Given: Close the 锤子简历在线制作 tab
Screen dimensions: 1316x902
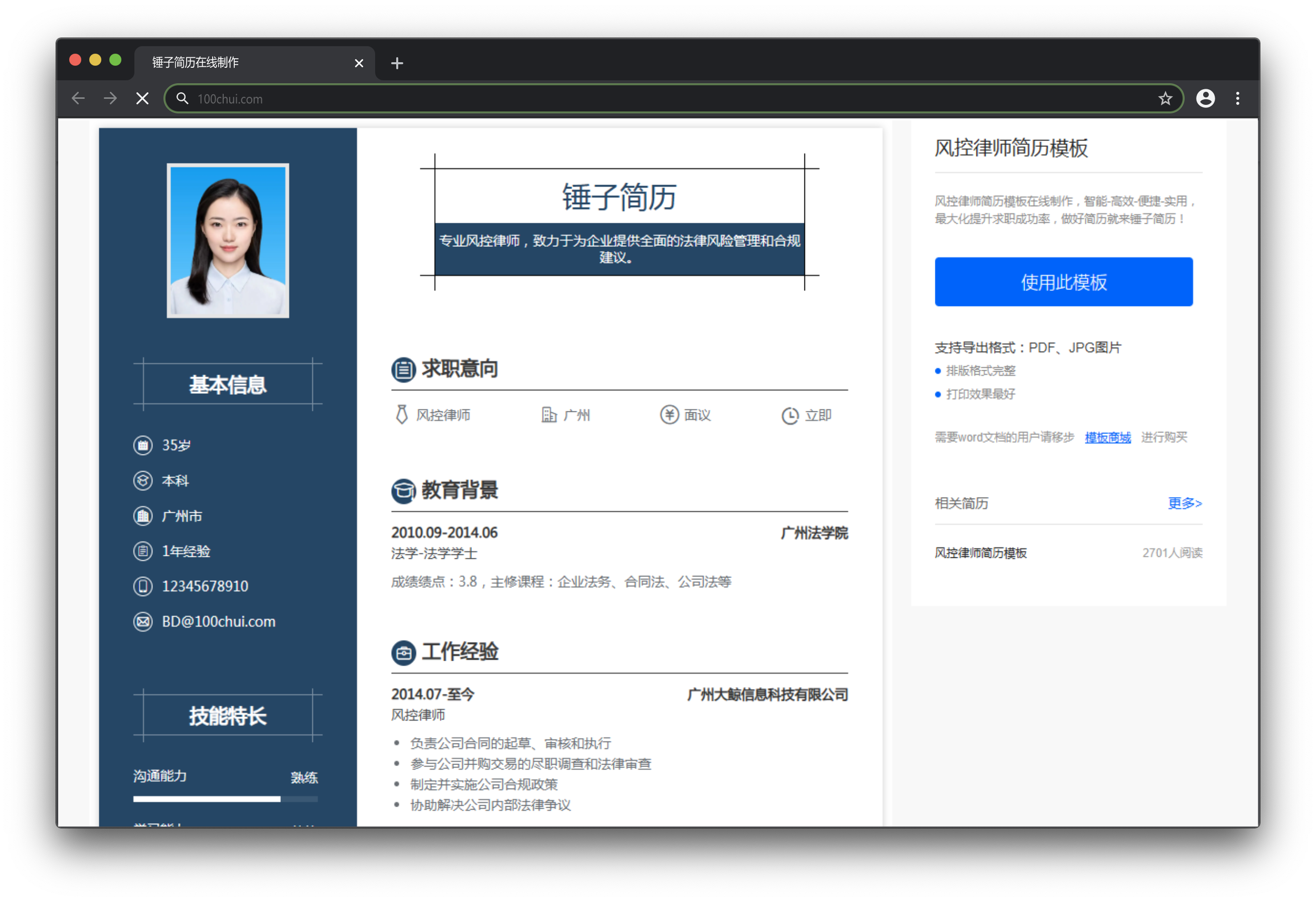Looking at the screenshot, I should pos(359,63).
